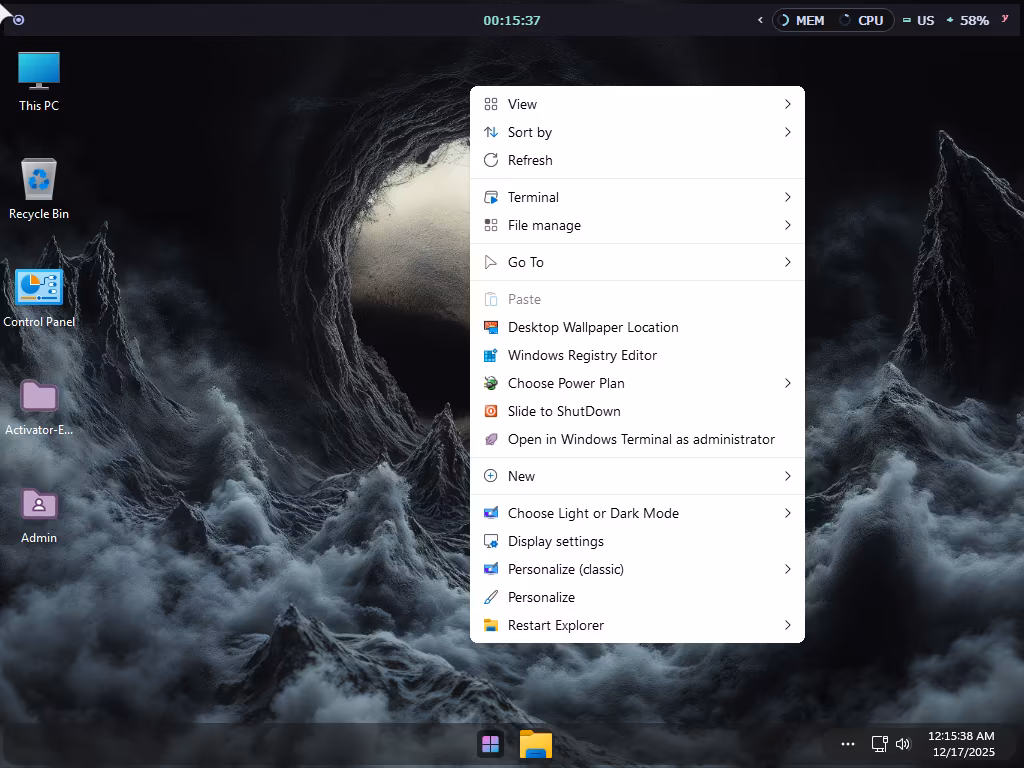Click the network icon in system tray
1024x768 pixels.
coord(879,744)
